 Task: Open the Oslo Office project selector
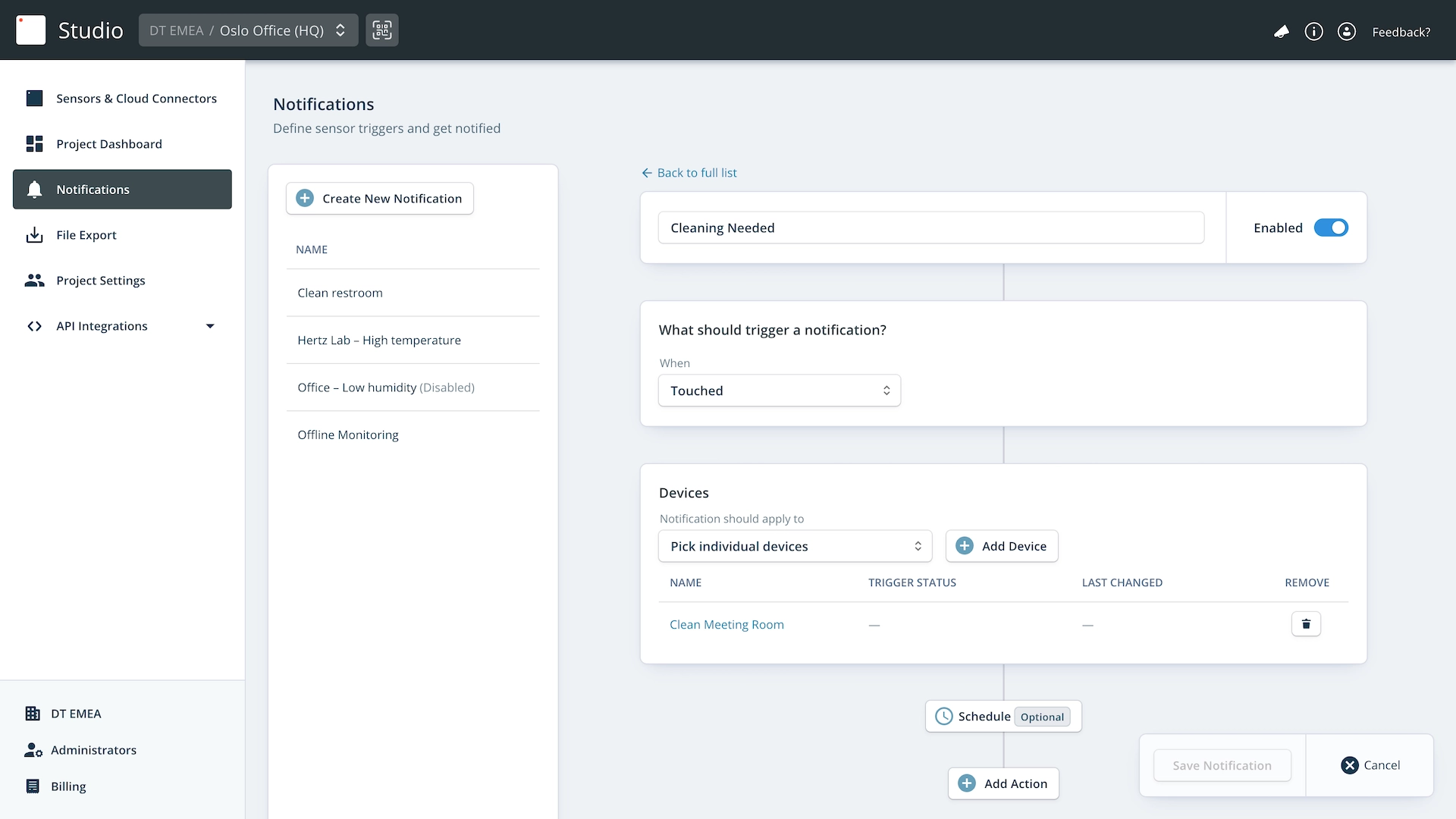(248, 30)
